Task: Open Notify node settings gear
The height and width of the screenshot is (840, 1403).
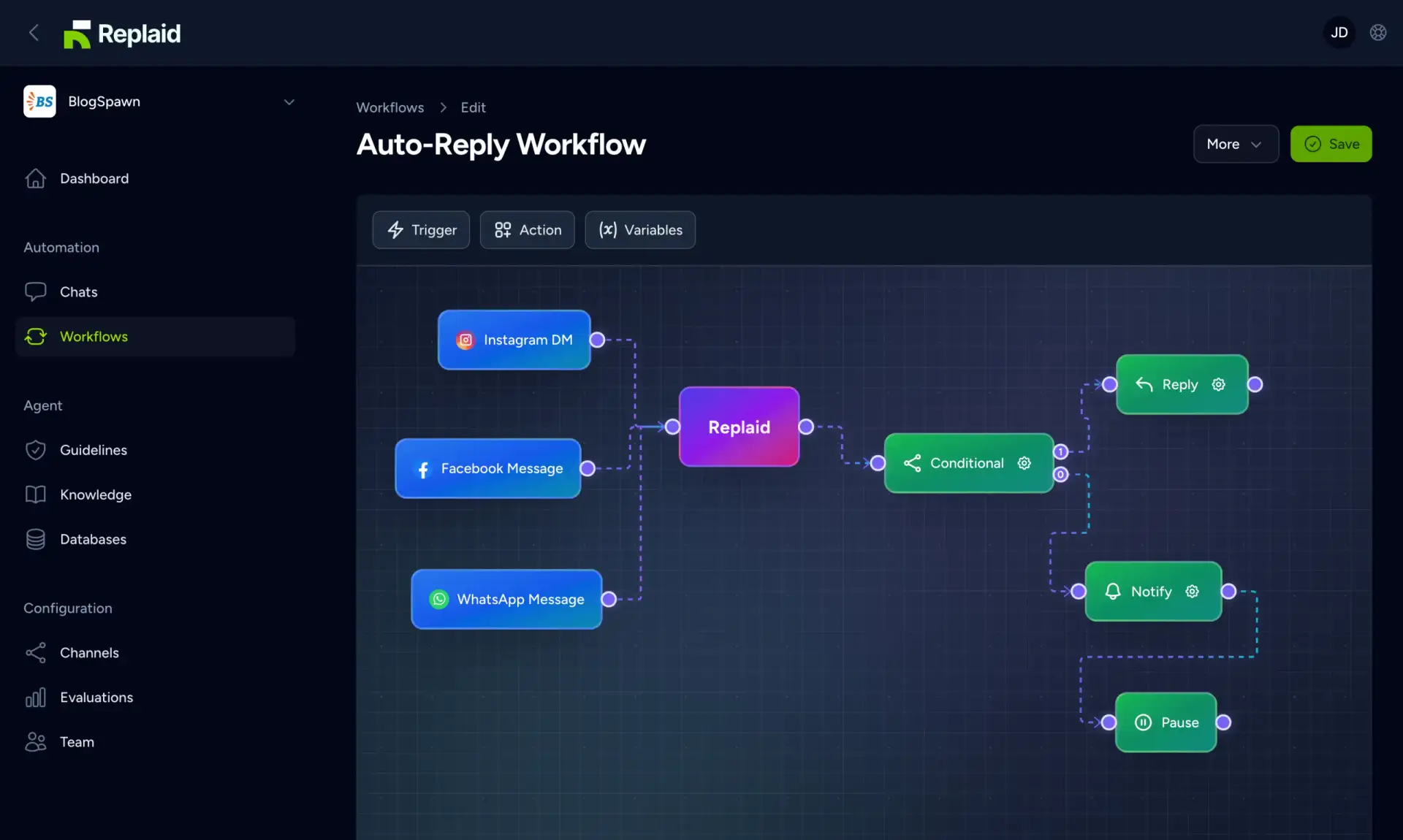Action: coord(1192,591)
